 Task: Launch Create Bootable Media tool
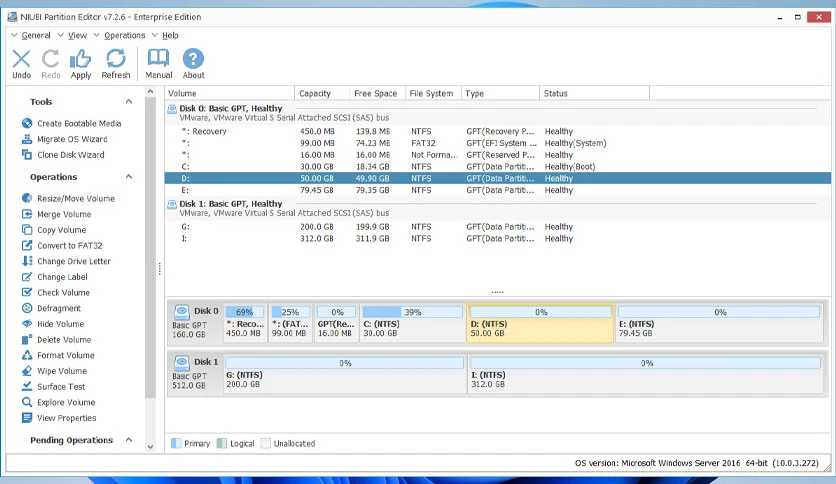point(71,123)
